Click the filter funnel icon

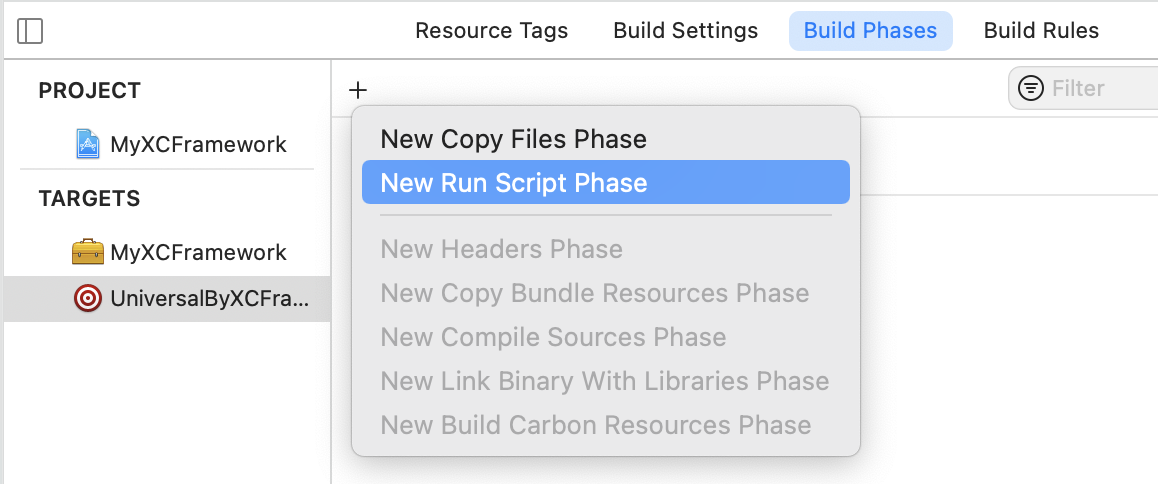(x=1030, y=89)
